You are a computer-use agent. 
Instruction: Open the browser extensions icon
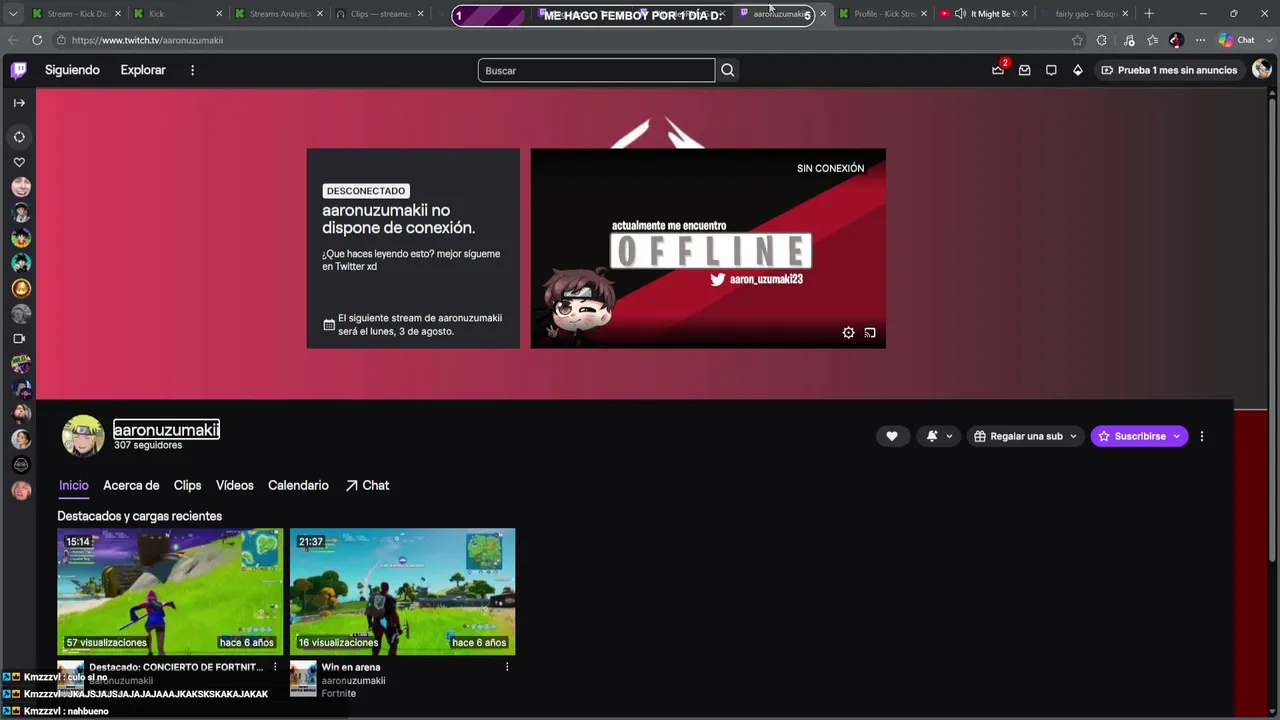click(x=1102, y=40)
